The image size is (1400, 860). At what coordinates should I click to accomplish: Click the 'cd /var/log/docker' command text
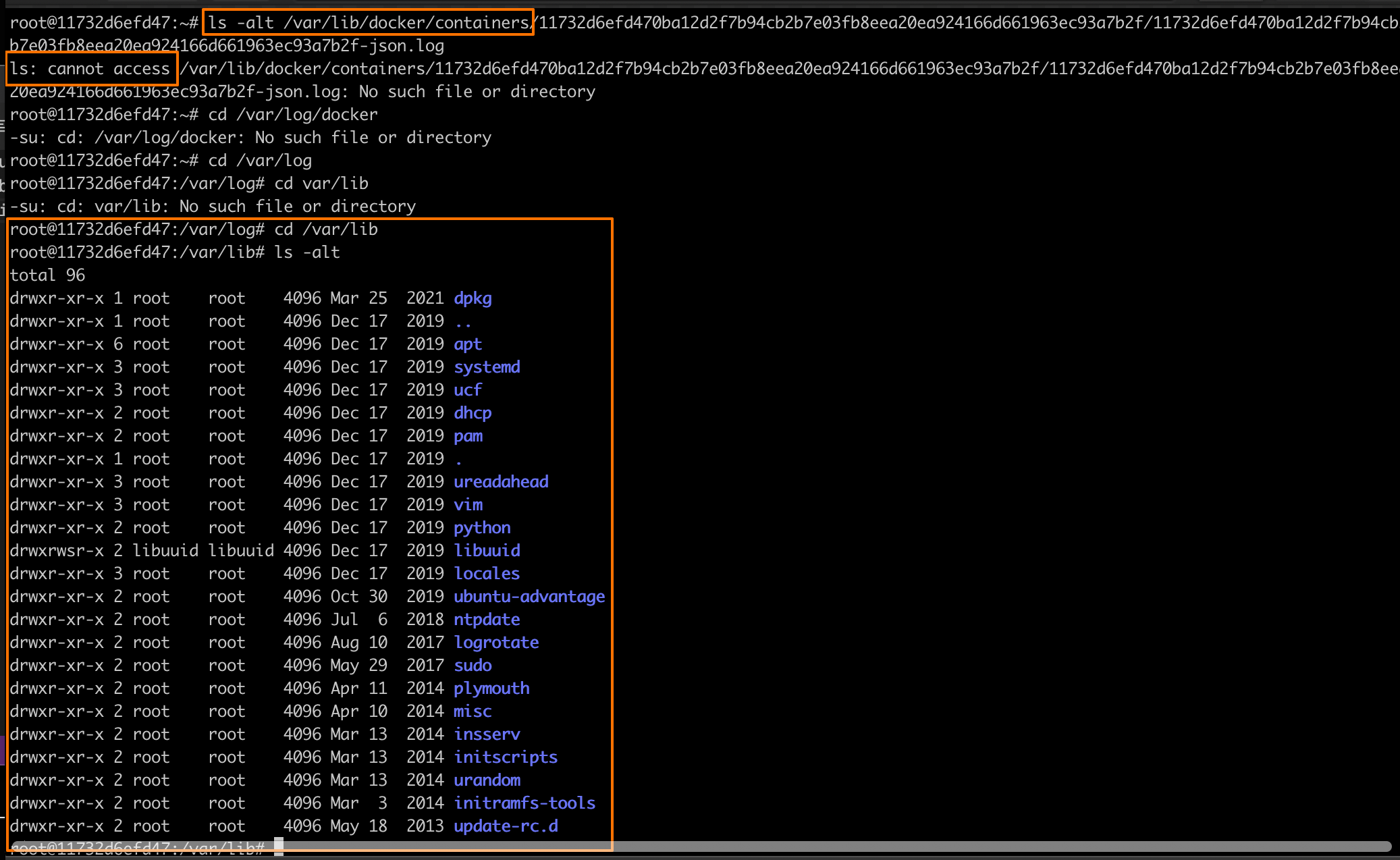click(x=292, y=115)
